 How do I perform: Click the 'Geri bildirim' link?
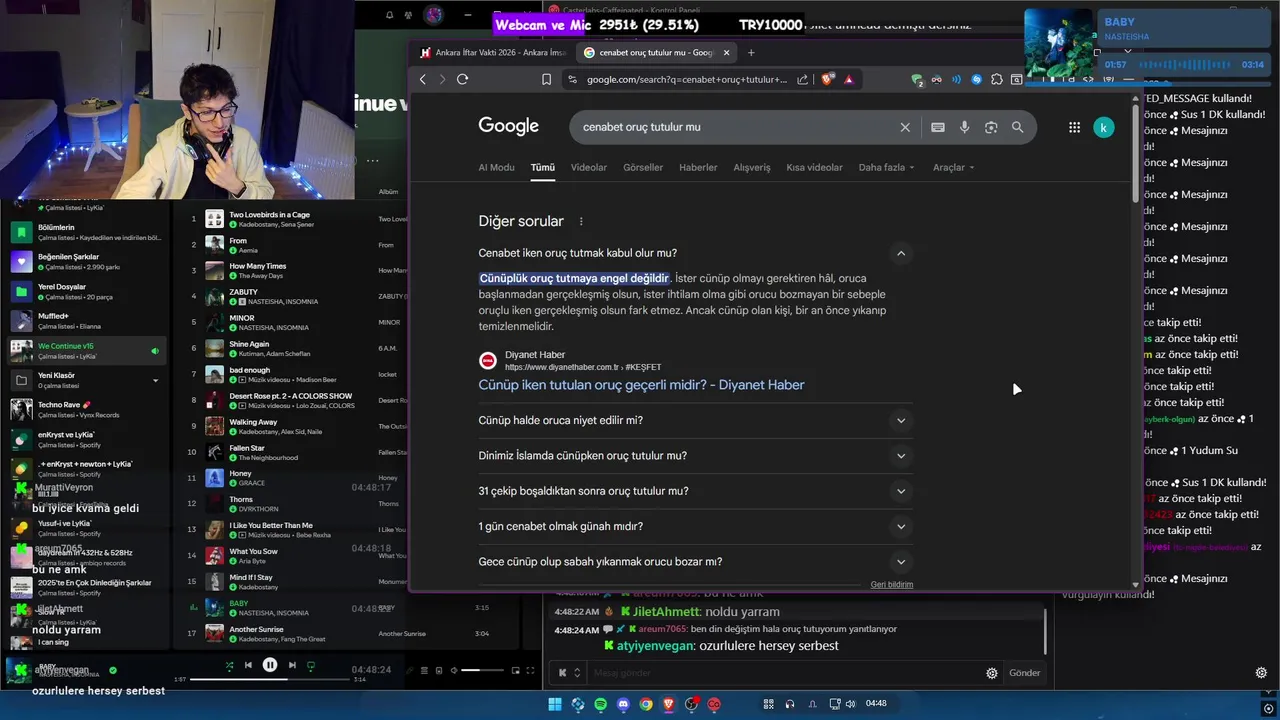(x=891, y=584)
